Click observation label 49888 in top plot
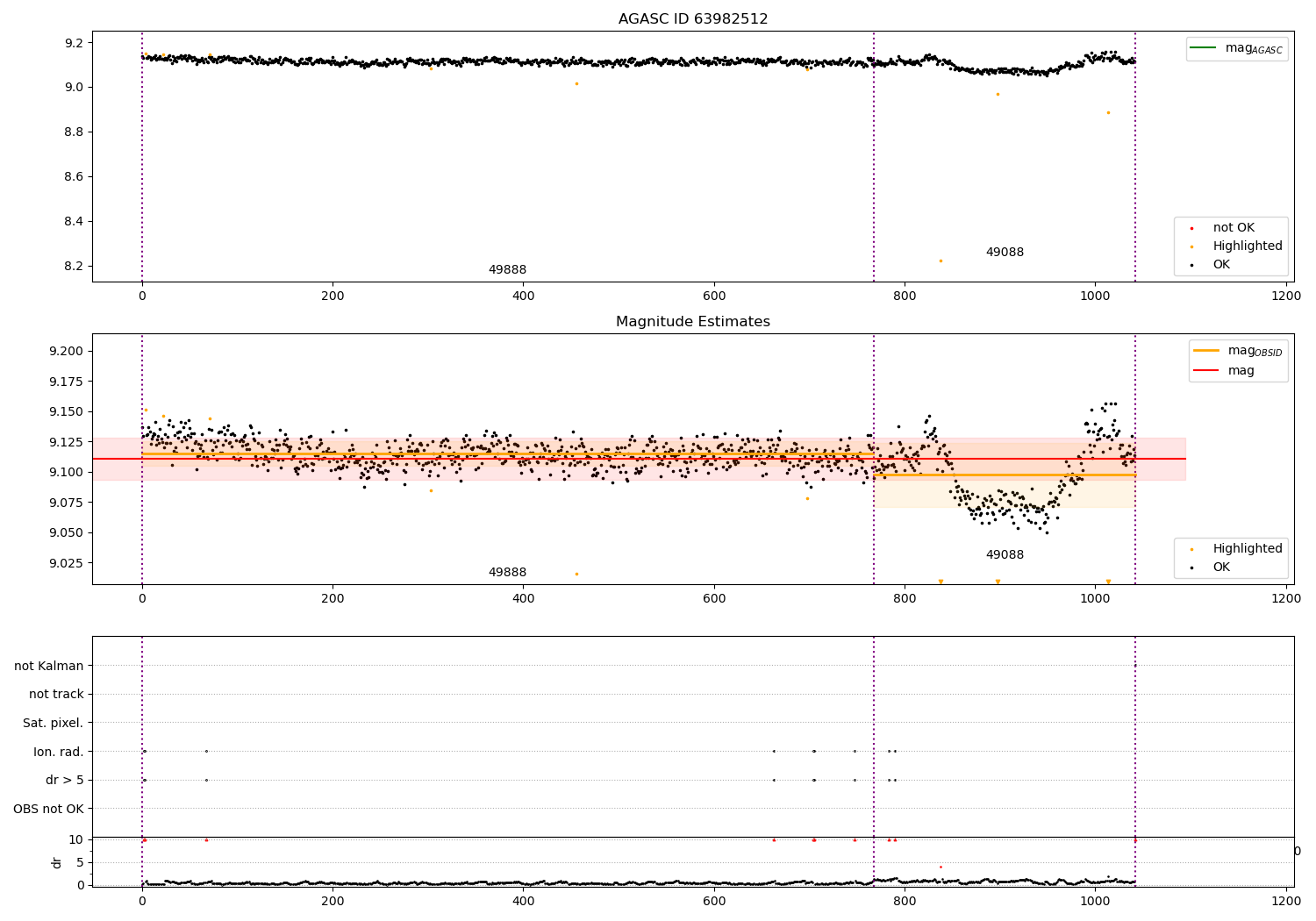 tap(507, 269)
